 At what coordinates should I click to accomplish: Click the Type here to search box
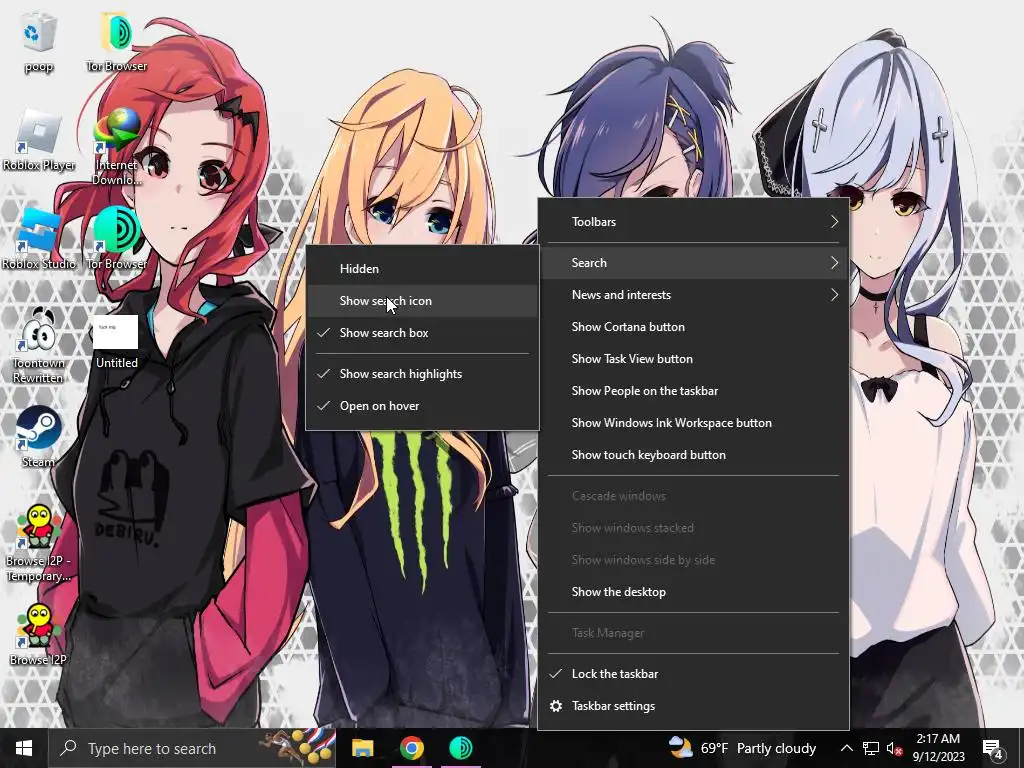193,748
